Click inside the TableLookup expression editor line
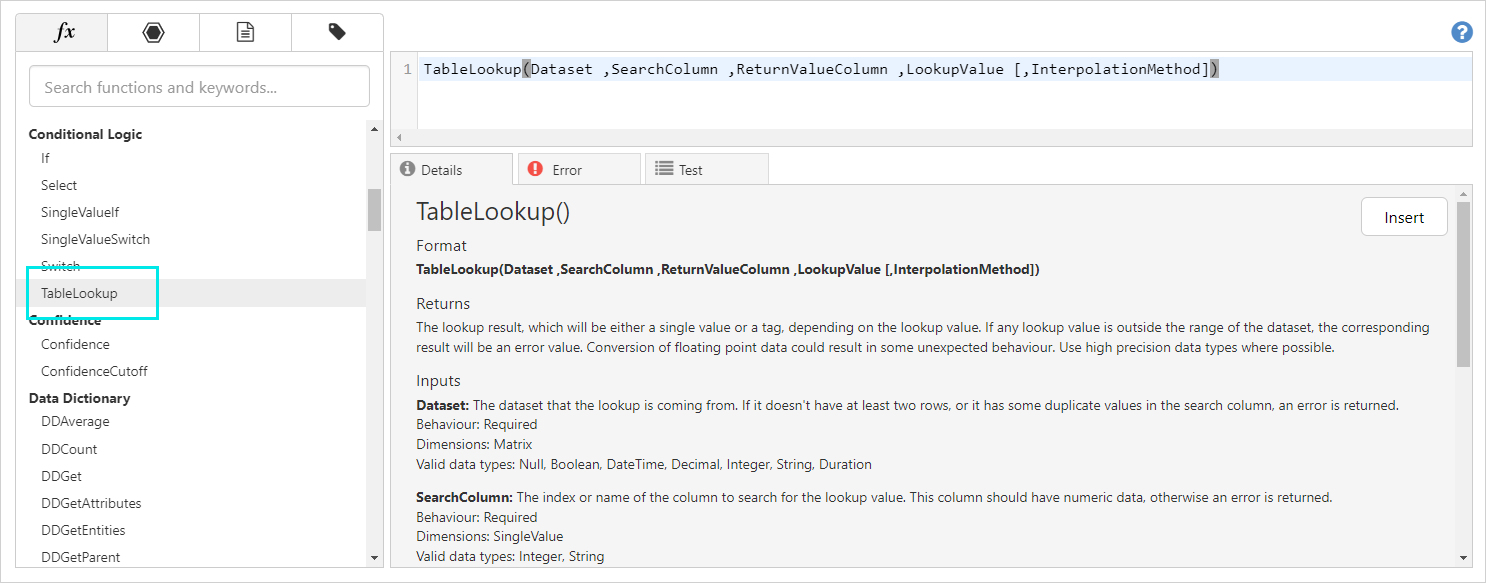Viewport: 1486px width, 583px height. coord(820,69)
